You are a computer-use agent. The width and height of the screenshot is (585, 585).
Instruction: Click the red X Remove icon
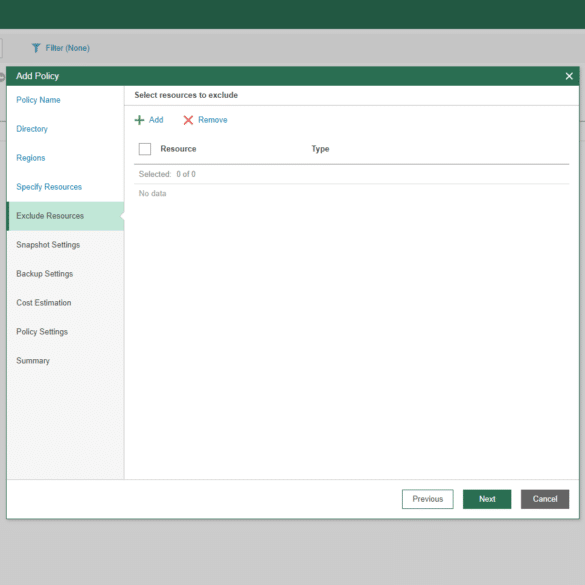pyautogui.click(x=188, y=120)
